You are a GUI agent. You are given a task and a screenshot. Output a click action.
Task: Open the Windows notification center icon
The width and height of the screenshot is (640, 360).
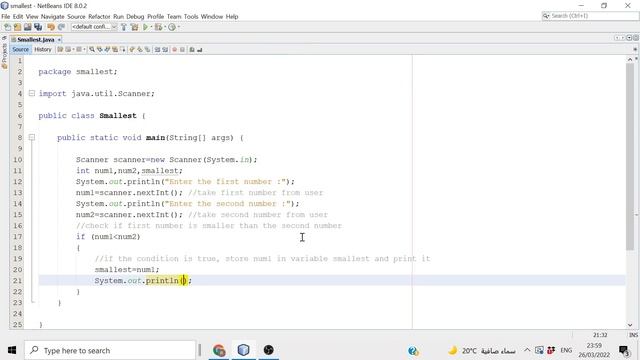click(x=624, y=350)
